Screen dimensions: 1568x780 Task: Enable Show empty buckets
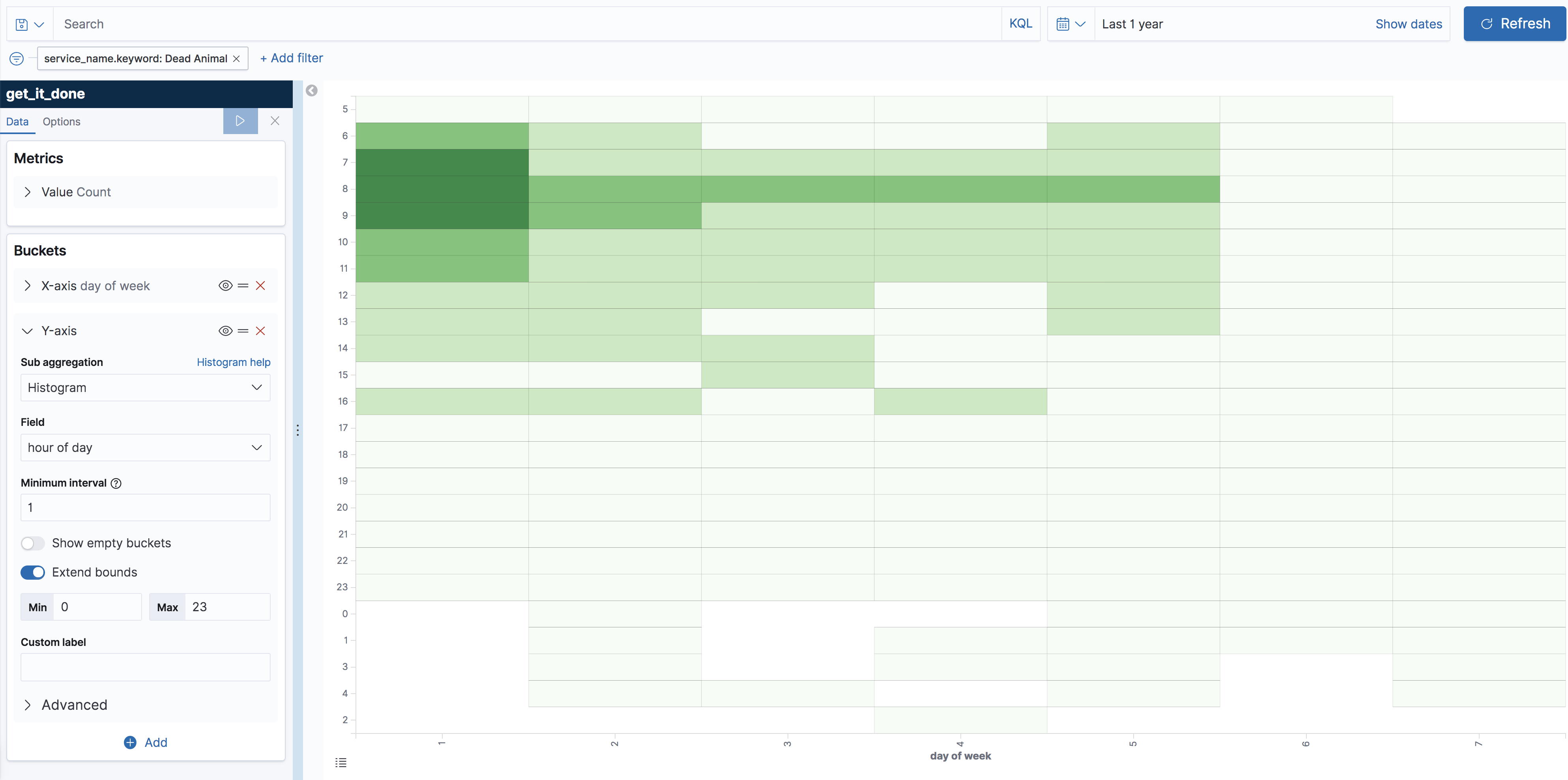(32, 543)
